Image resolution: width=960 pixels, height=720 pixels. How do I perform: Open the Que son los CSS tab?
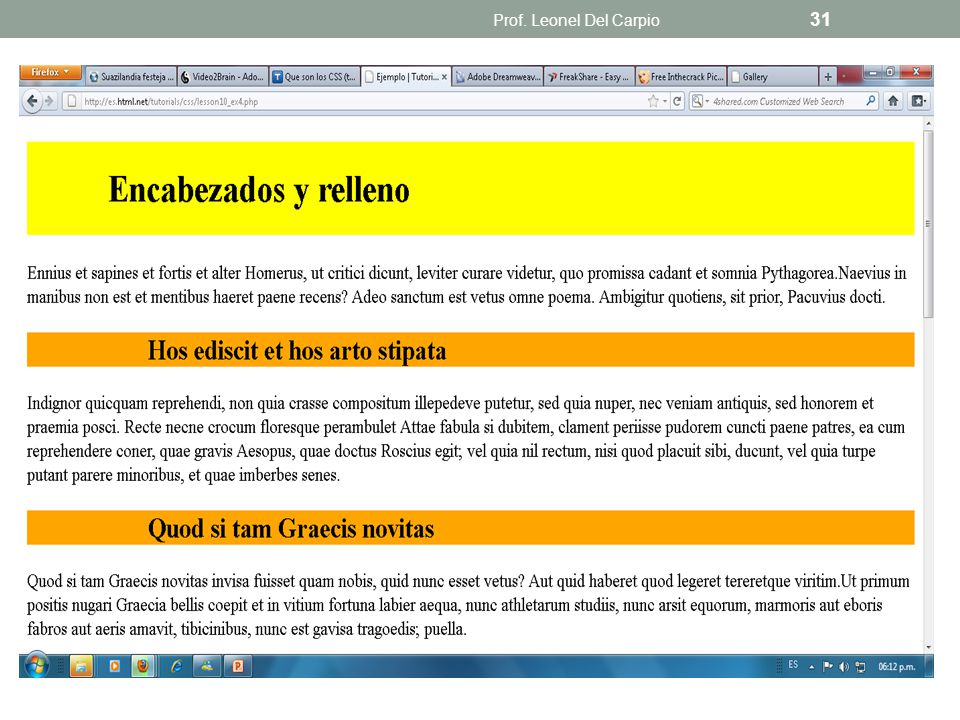(x=314, y=77)
